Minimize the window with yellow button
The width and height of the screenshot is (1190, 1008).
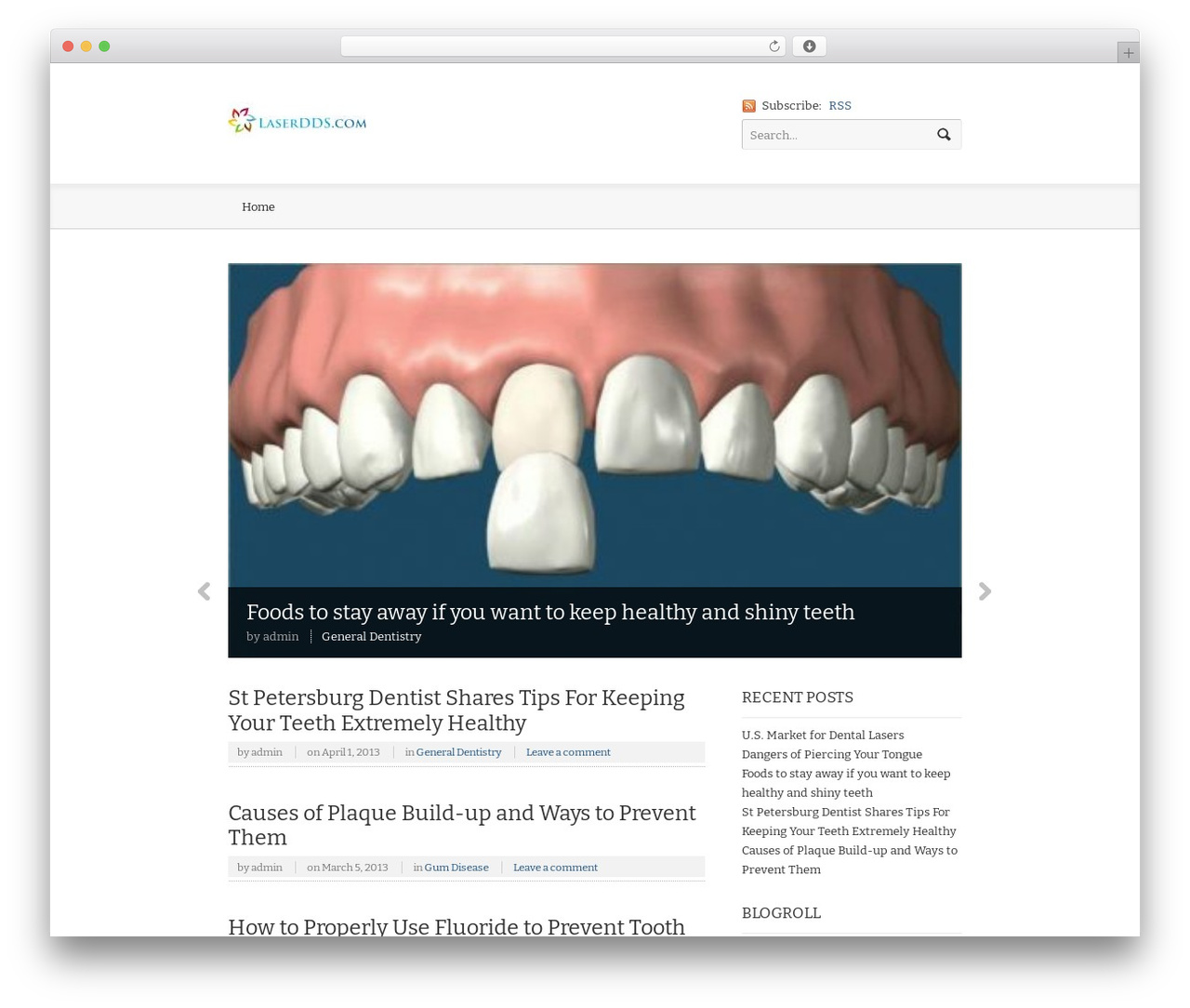[86, 46]
